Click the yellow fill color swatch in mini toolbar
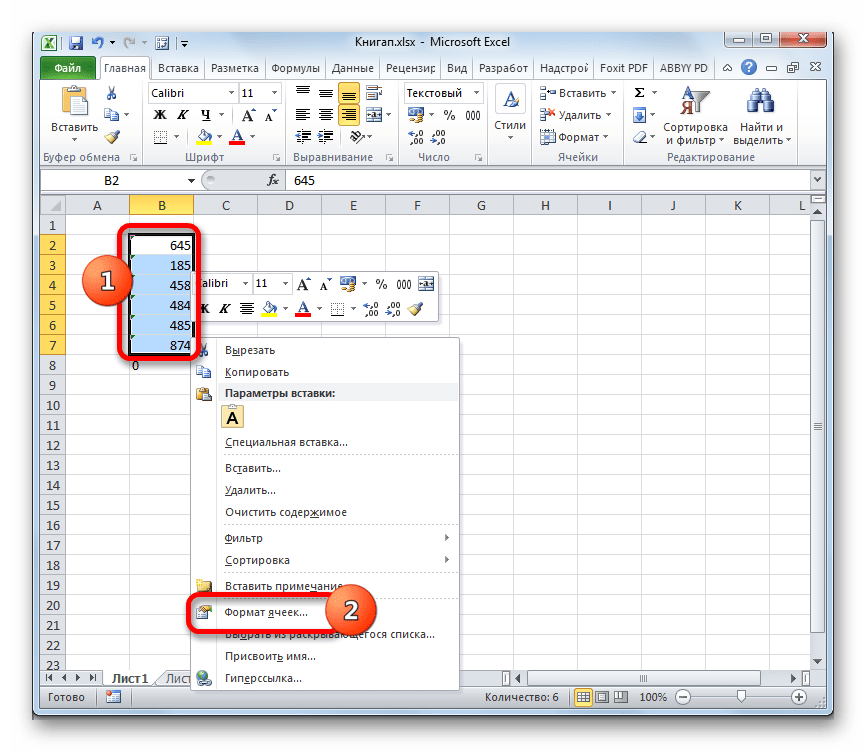Image resolution: width=866 pixels, height=752 pixels. point(270,309)
